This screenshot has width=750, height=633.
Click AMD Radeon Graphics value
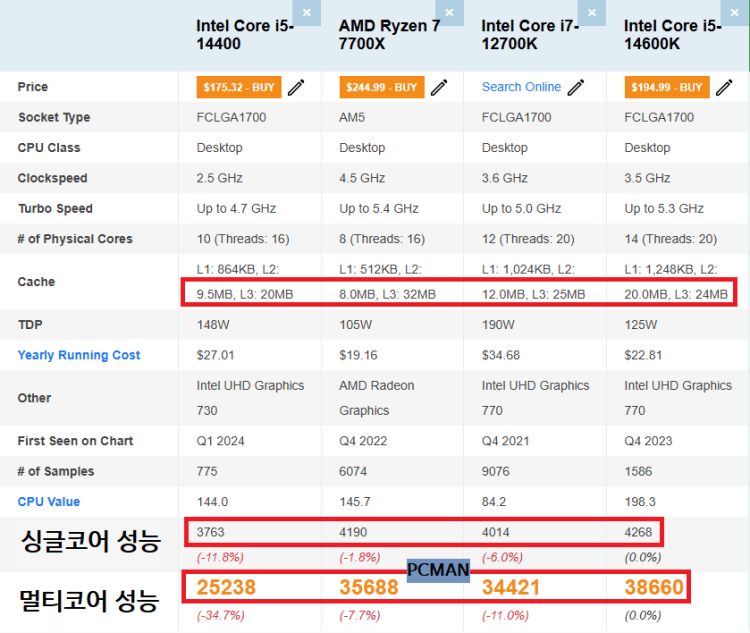(x=377, y=398)
